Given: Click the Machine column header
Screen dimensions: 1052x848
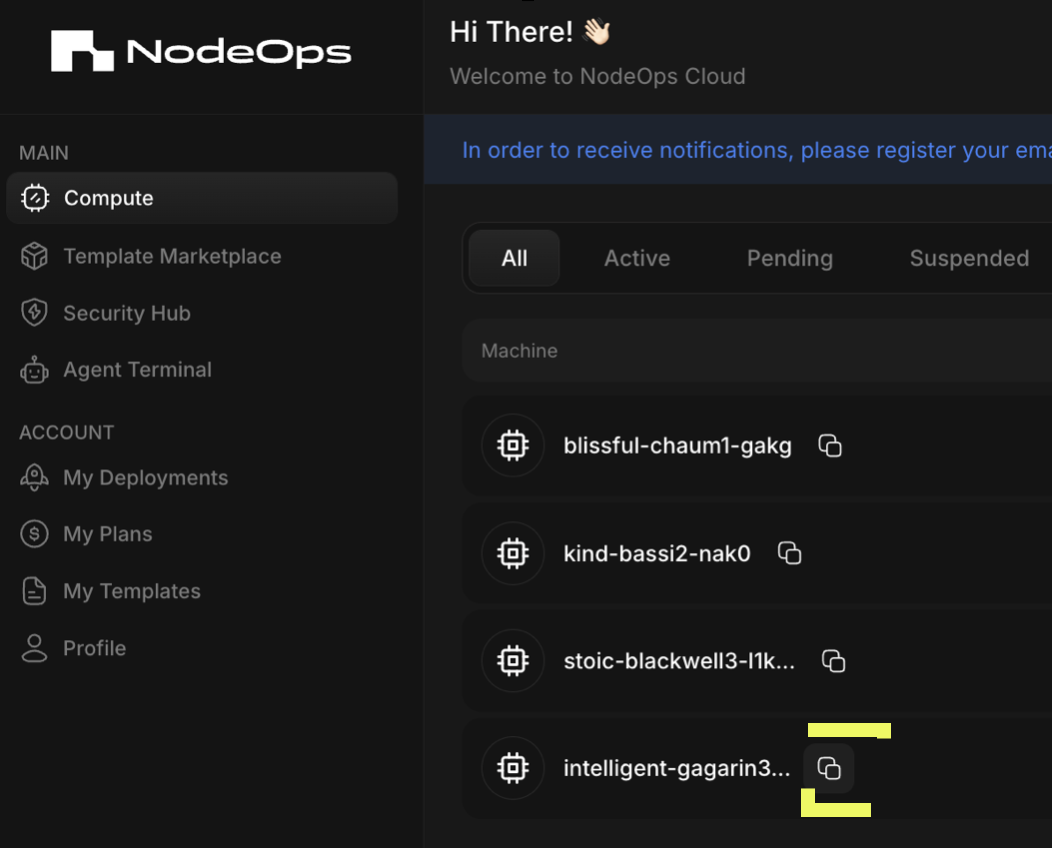Looking at the screenshot, I should 519,350.
